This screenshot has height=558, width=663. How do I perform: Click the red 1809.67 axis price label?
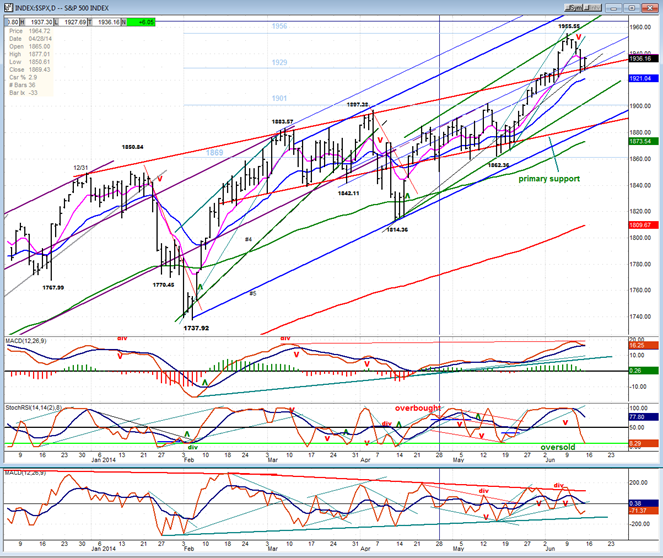click(644, 225)
